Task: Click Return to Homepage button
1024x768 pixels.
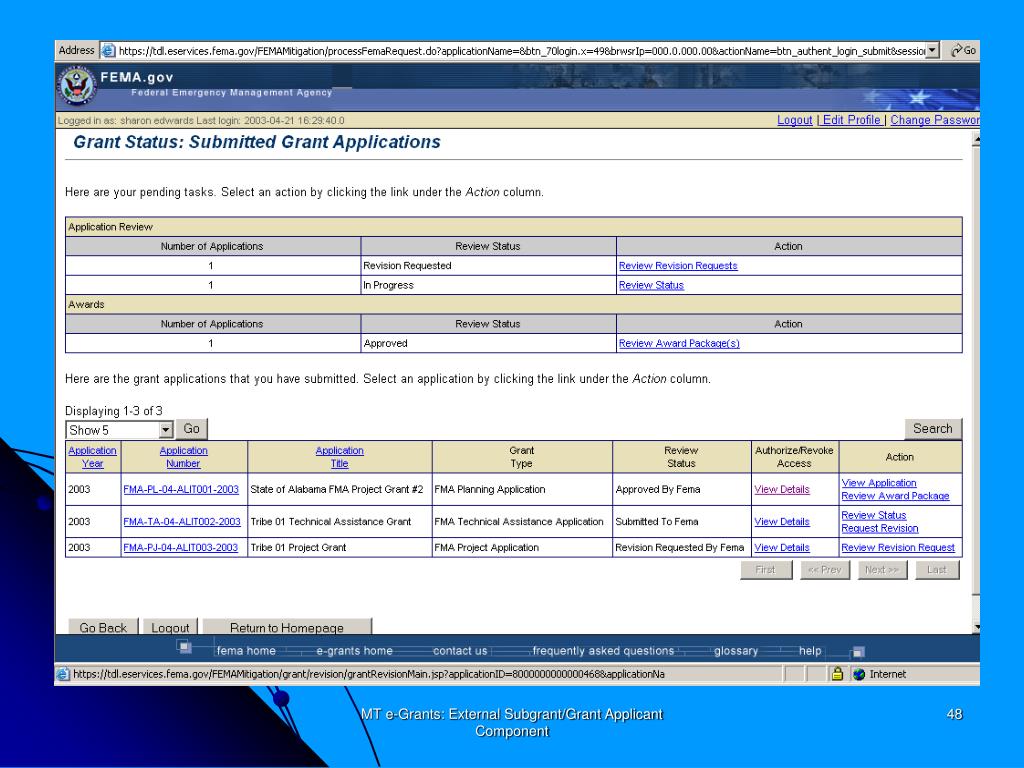Action: (287, 627)
